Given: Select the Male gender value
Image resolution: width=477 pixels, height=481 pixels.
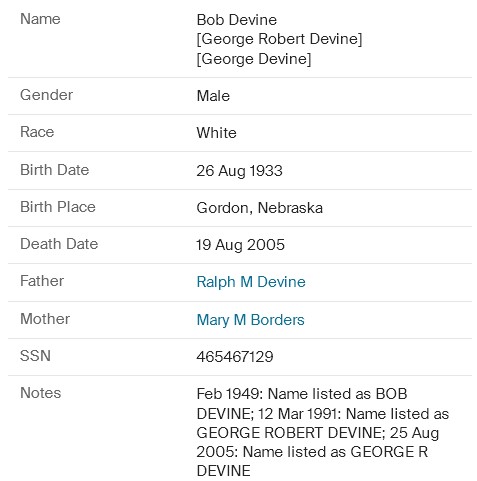Looking at the screenshot, I should [213, 96].
